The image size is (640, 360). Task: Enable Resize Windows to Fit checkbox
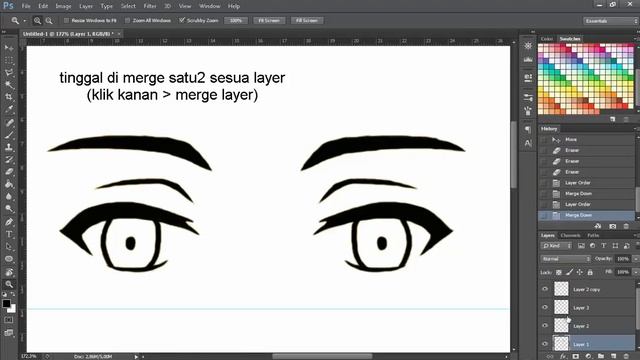tap(67, 20)
